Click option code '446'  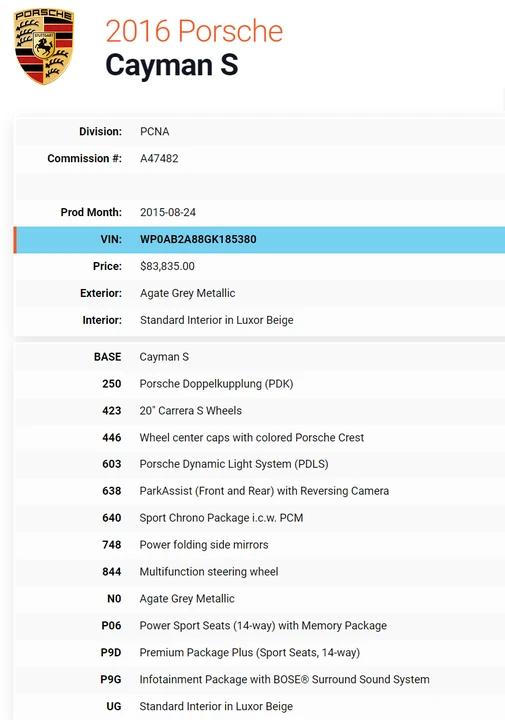112,438
